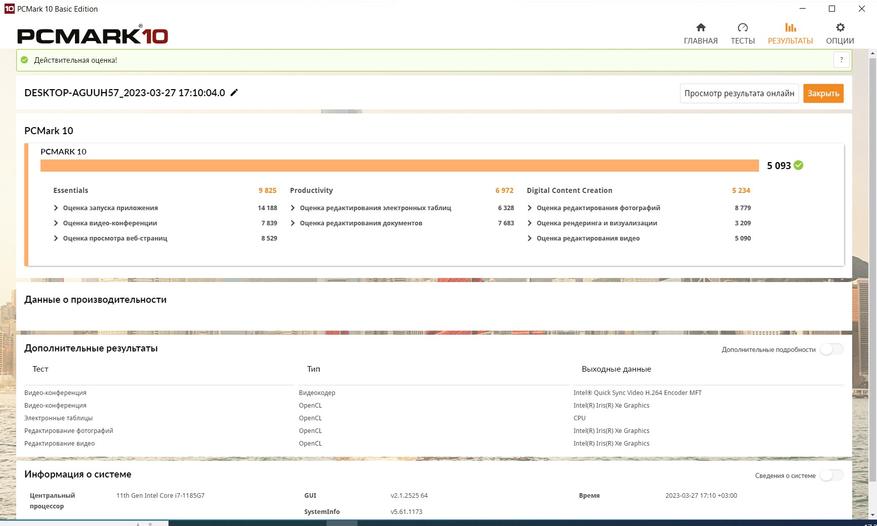The height and width of the screenshot is (526, 877).
Task: Click the green valid score check icon
Action: point(24,60)
